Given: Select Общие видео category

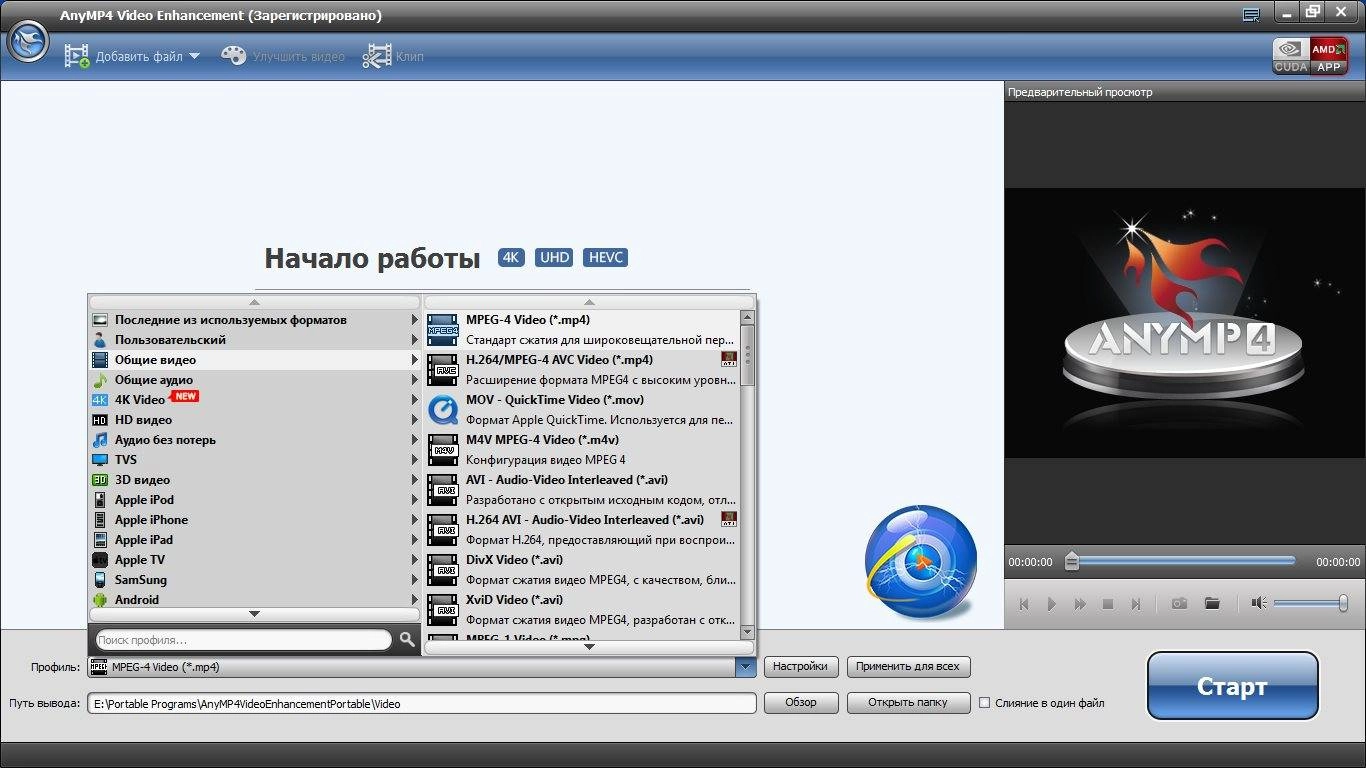Looking at the screenshot, I should [254, 360].
